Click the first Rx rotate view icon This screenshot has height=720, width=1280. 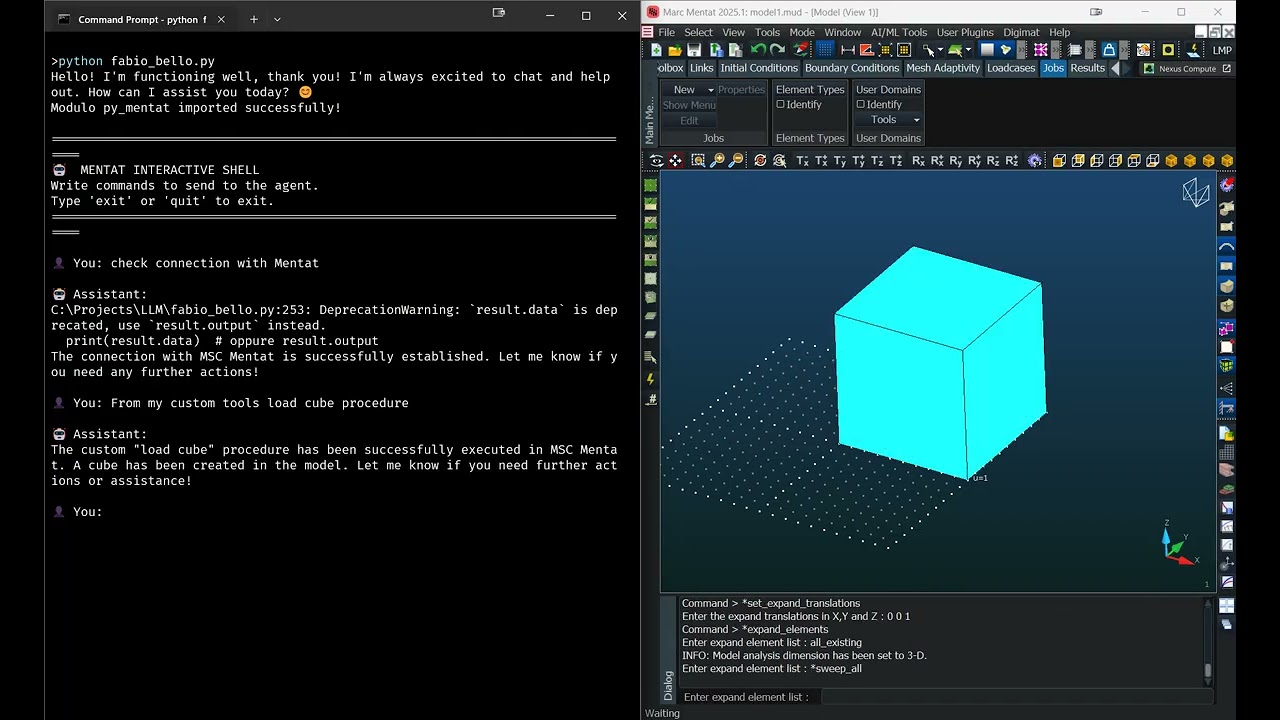918,160
